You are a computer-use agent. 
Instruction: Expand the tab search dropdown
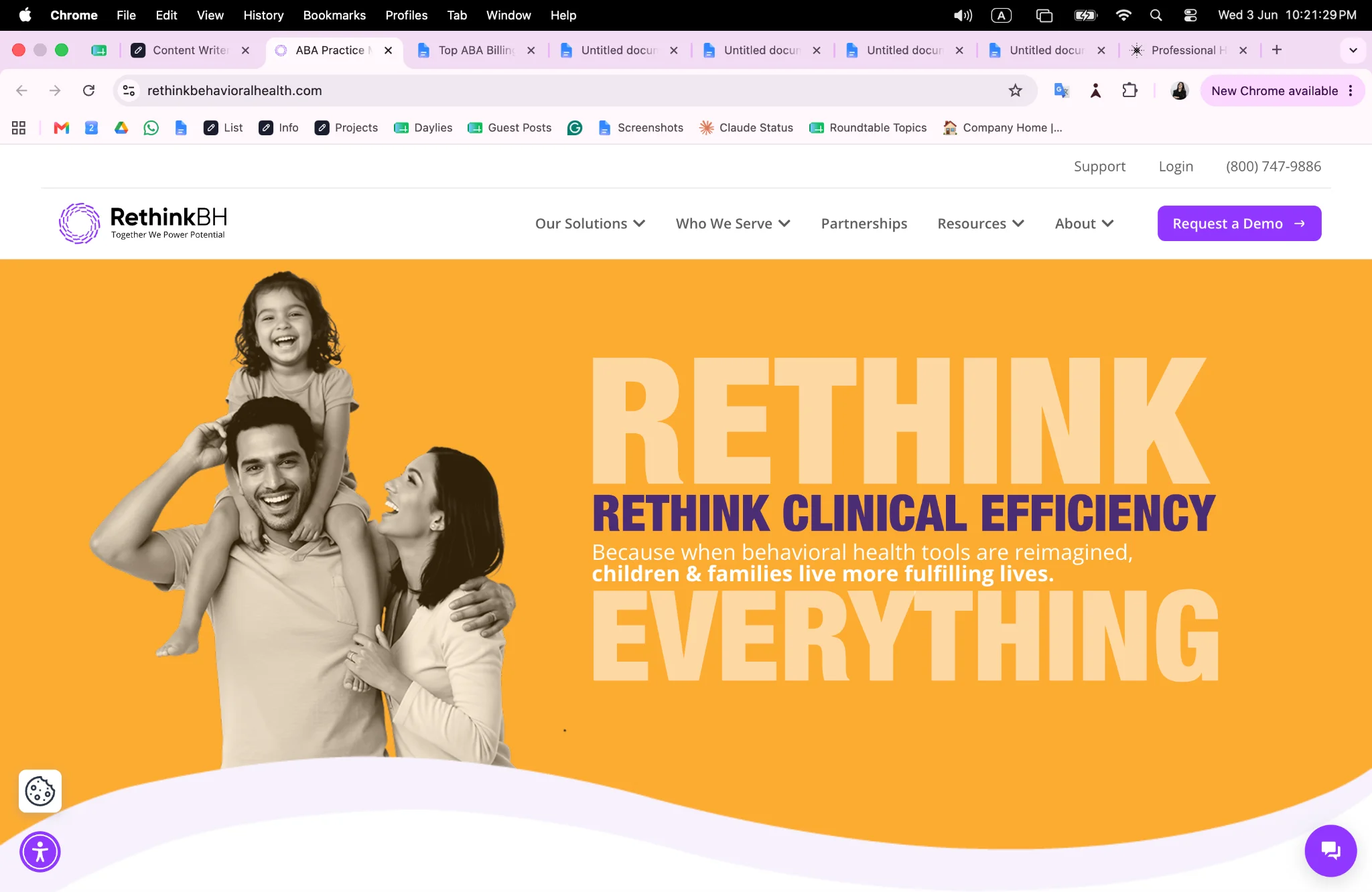[x=1353, y=50]
